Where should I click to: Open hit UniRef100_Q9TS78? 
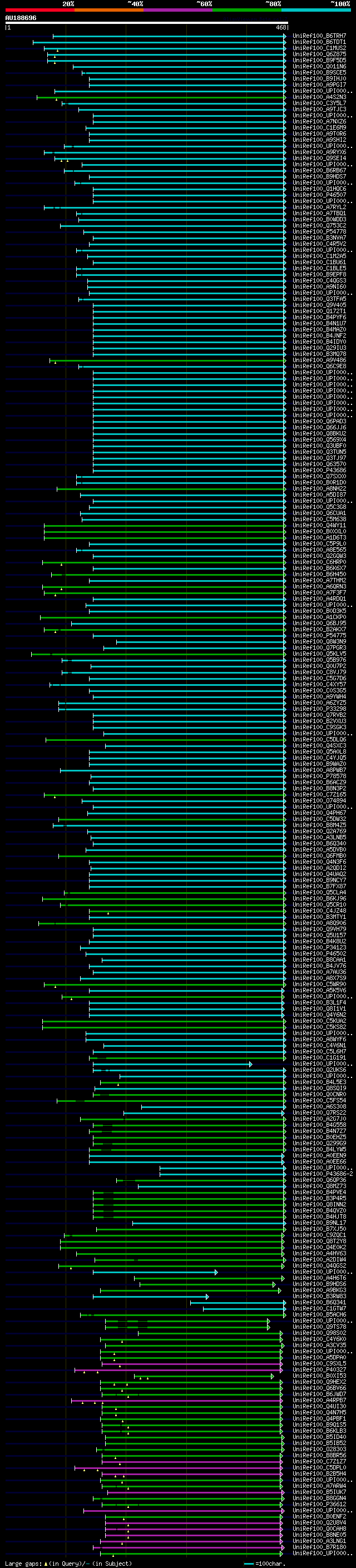click(319, 1327)
